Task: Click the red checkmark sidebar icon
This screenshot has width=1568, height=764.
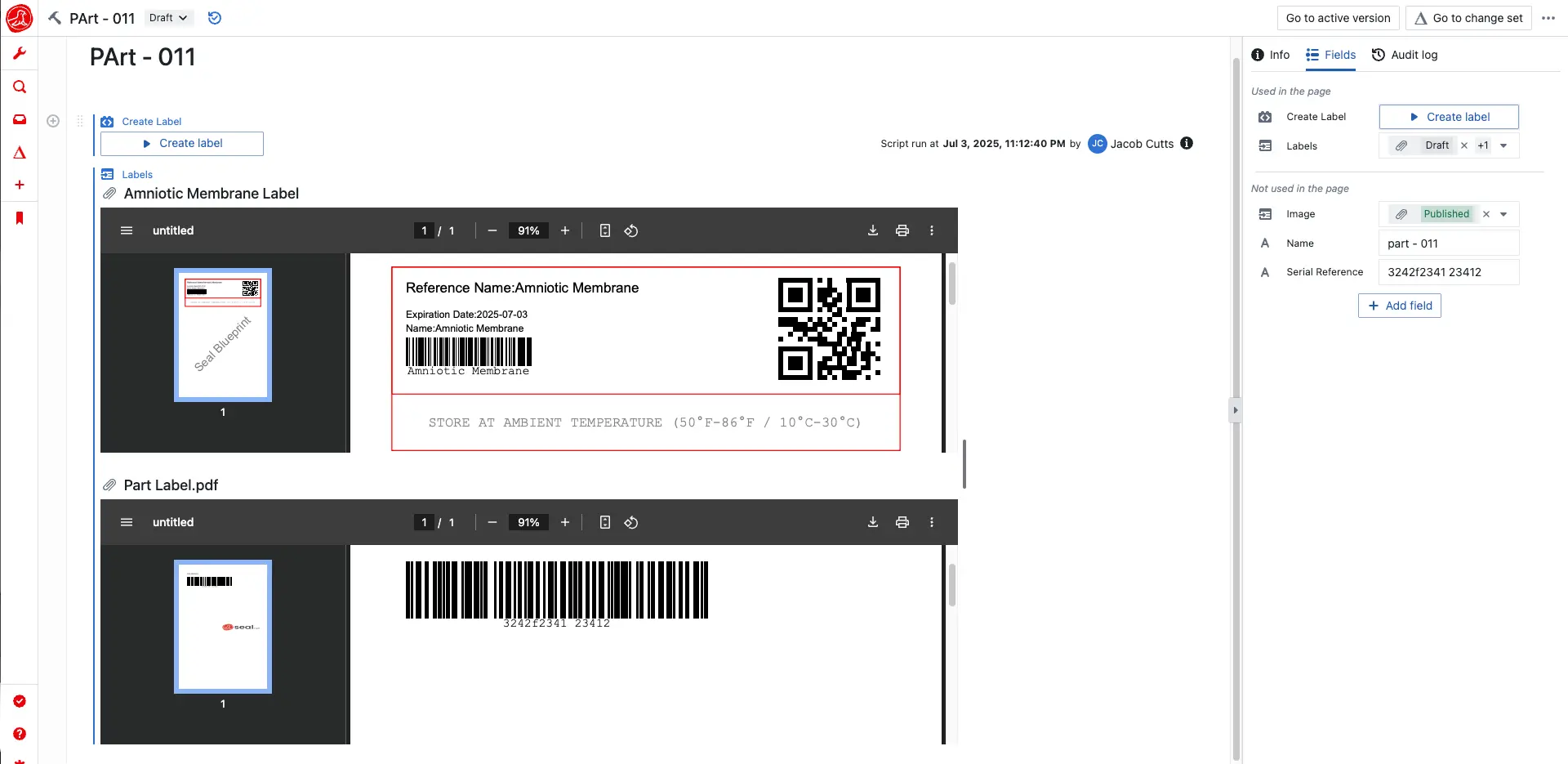Action: pos(20,701)
